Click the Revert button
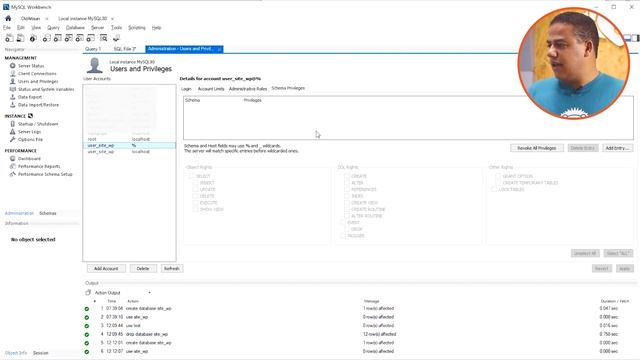This screenshot has height=360, width=640. click(x=602, y=269)
